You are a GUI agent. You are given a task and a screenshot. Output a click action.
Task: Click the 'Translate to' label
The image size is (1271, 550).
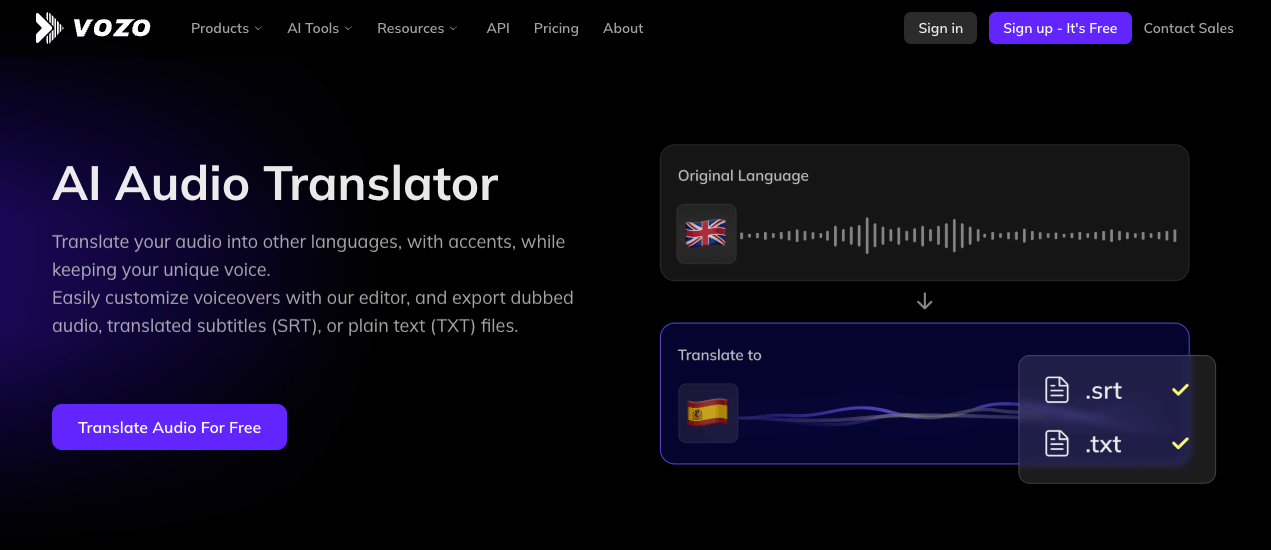click(719, 355)
